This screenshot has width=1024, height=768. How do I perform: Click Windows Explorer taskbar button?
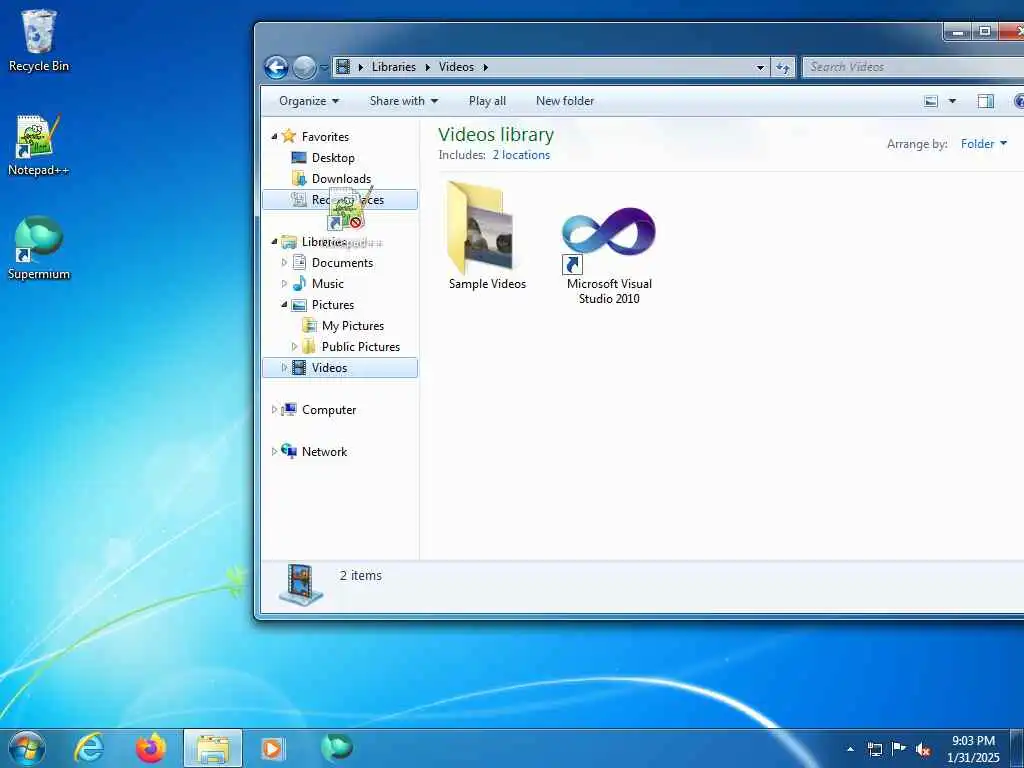pyautogui.click(x=213, y=748)
